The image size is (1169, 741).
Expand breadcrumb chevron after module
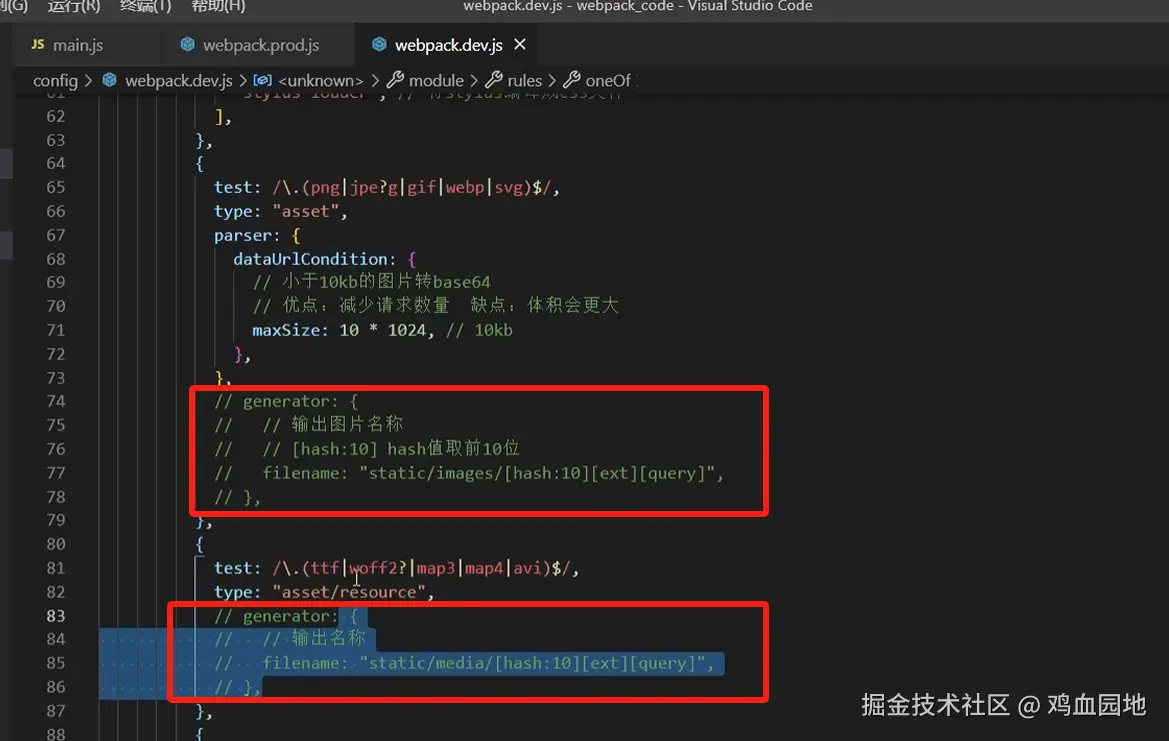tap(473, 81)
